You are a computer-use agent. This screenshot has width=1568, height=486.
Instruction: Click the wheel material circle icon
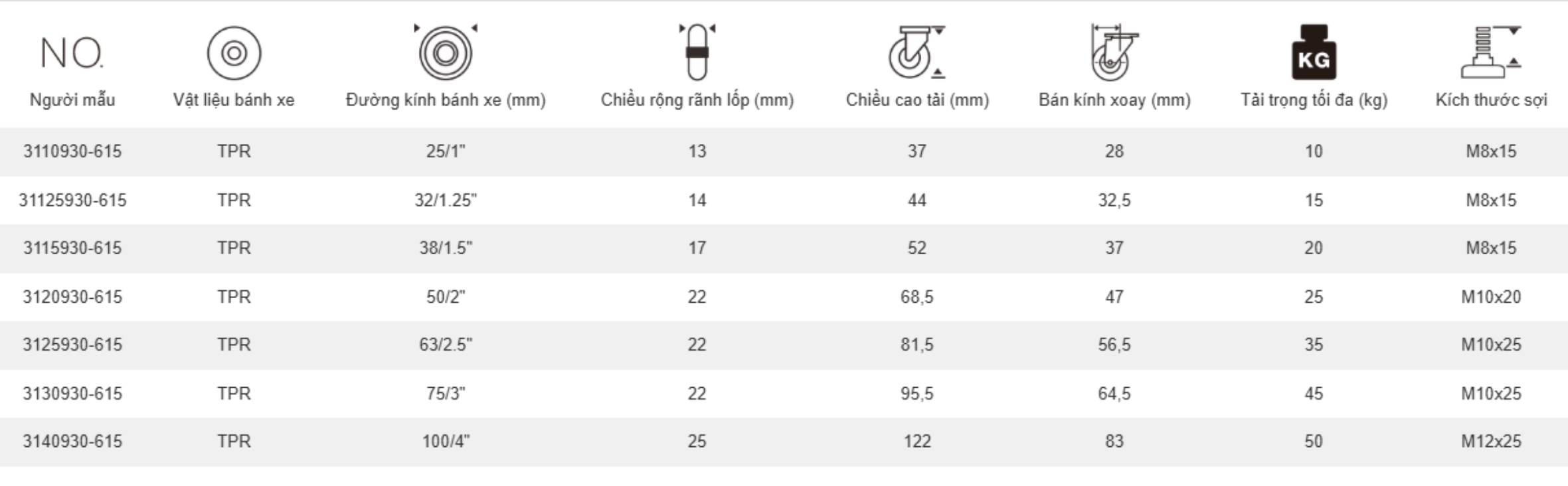(234, 53)
